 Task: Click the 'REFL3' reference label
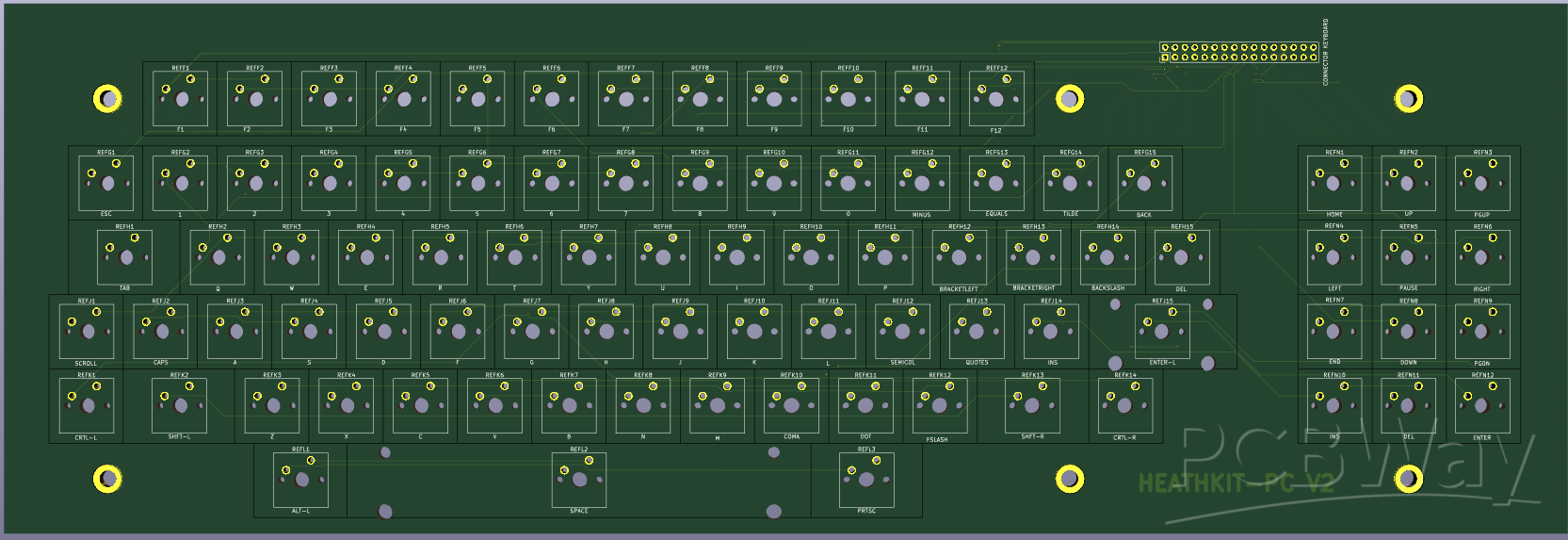866,450
